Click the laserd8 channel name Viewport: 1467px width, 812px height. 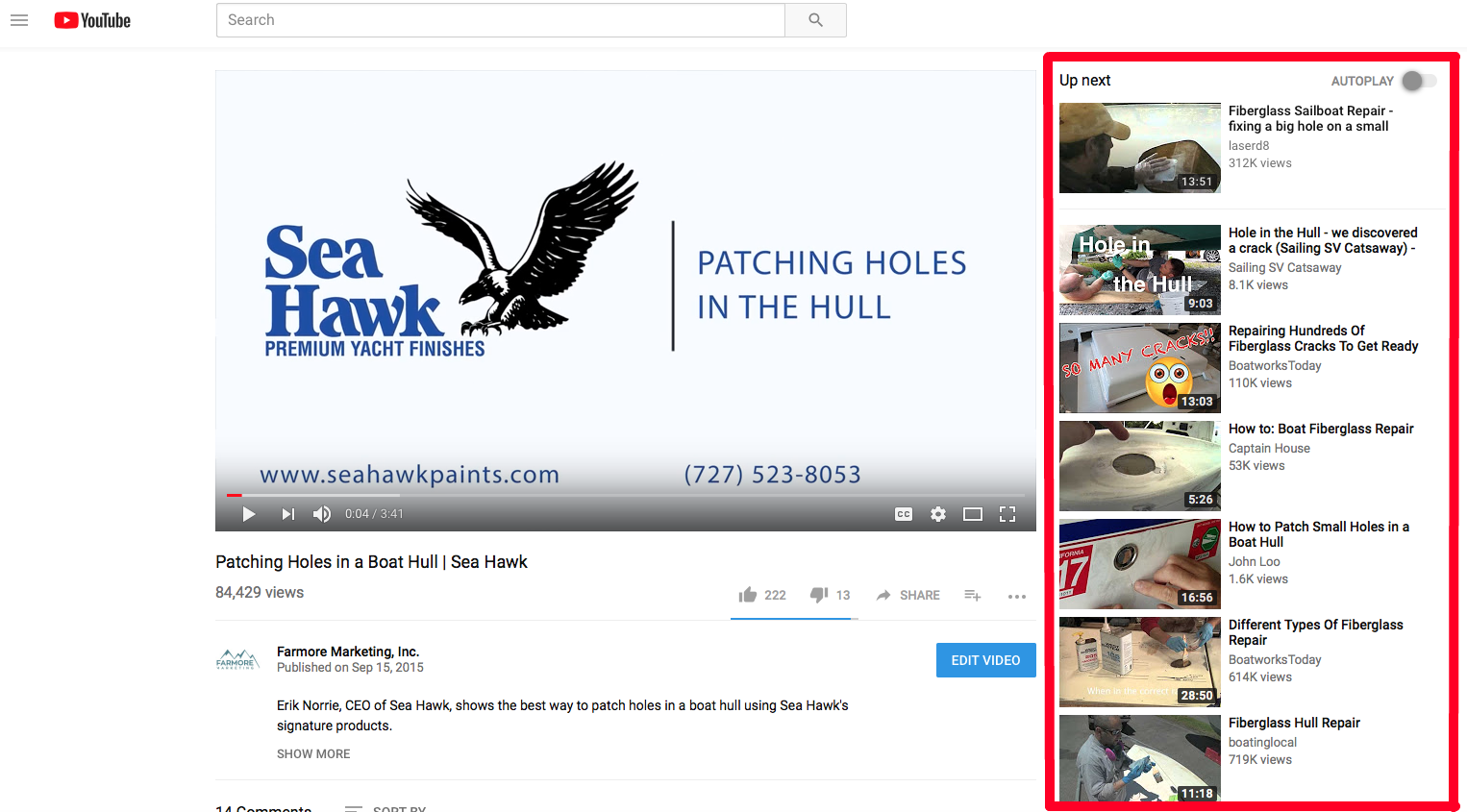pyautogui.click(x=1249, y=146)
